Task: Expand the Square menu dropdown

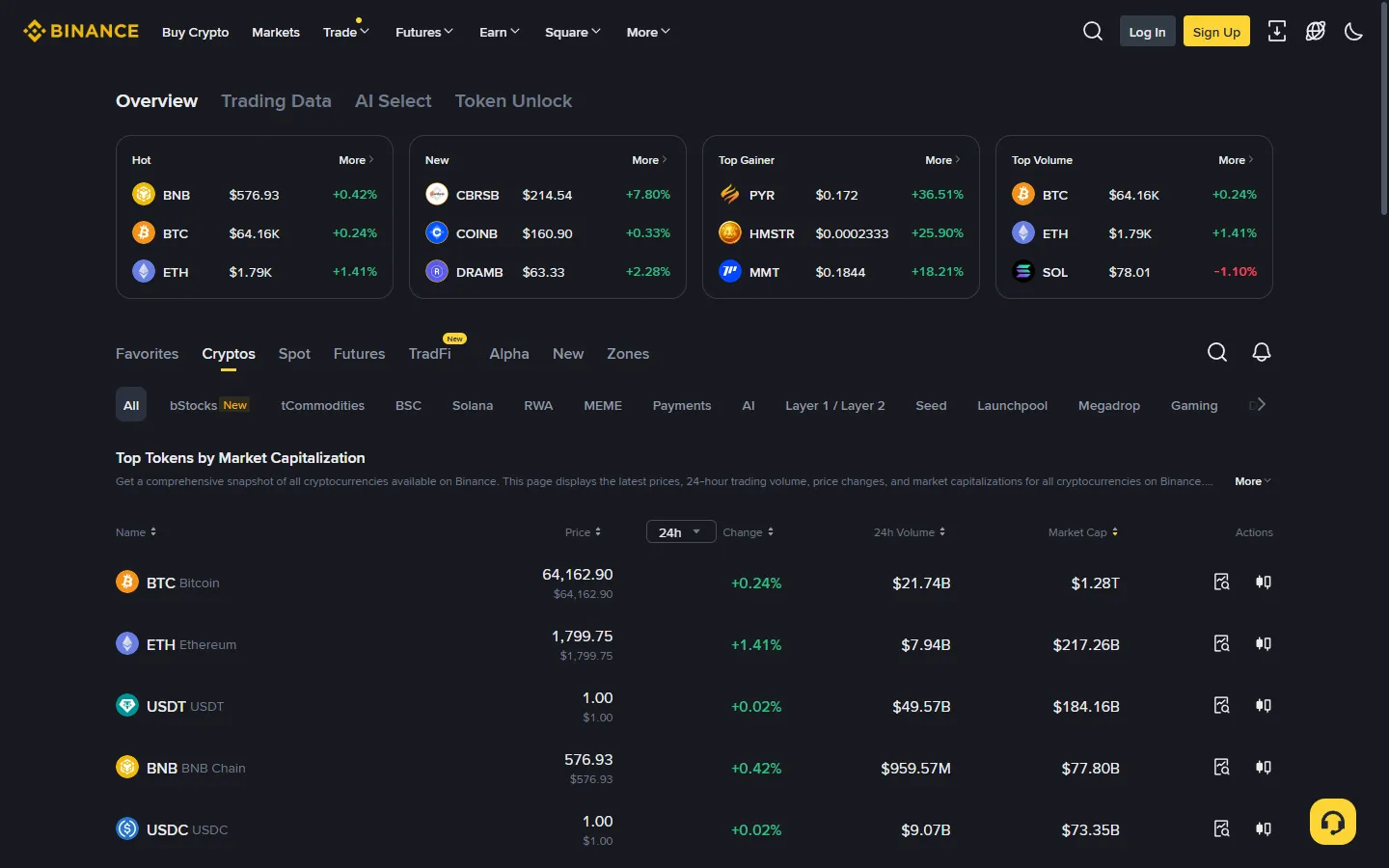Action: coord(573,32)
